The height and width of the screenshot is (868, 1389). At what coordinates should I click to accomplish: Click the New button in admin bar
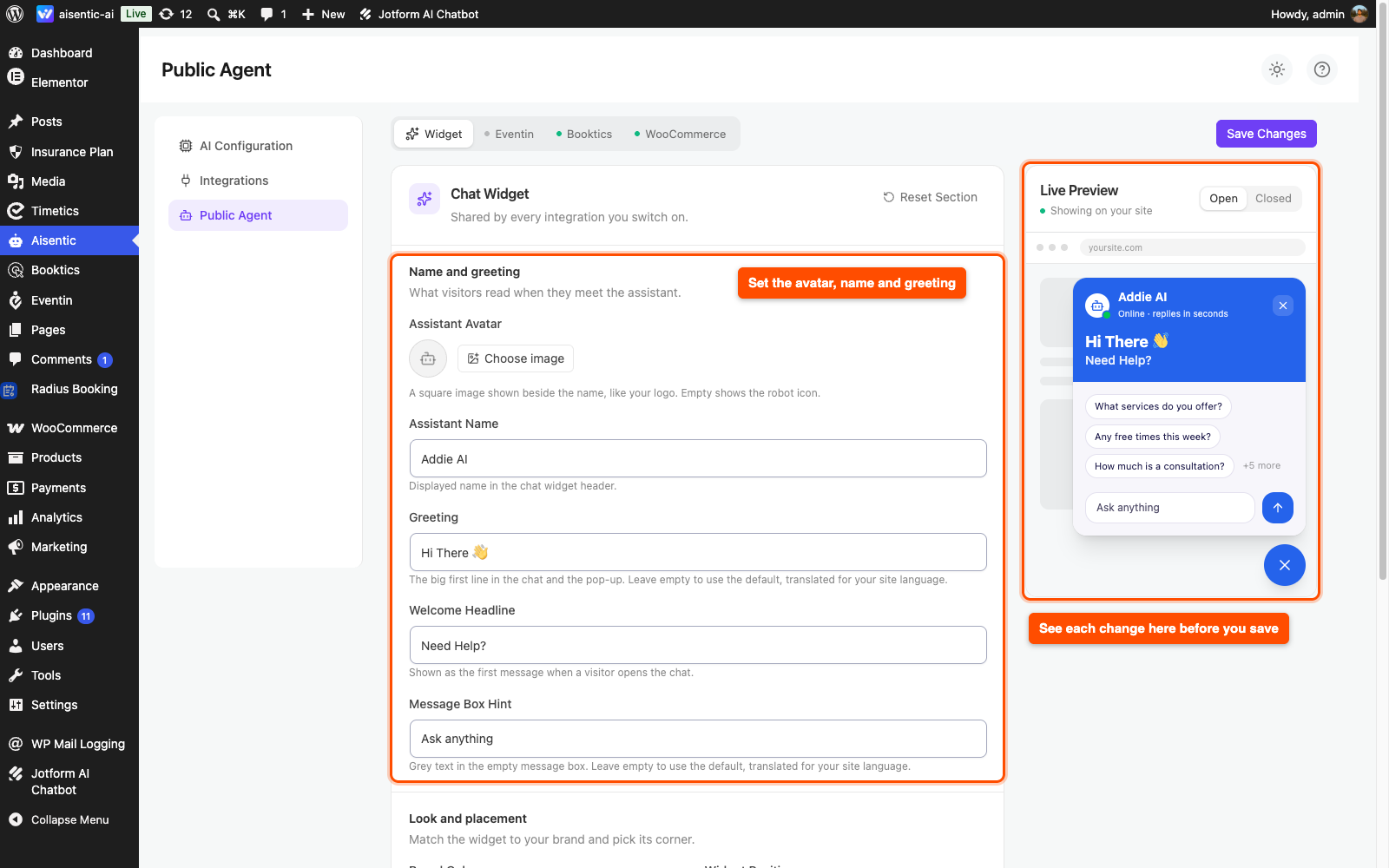tap(323, 14)
